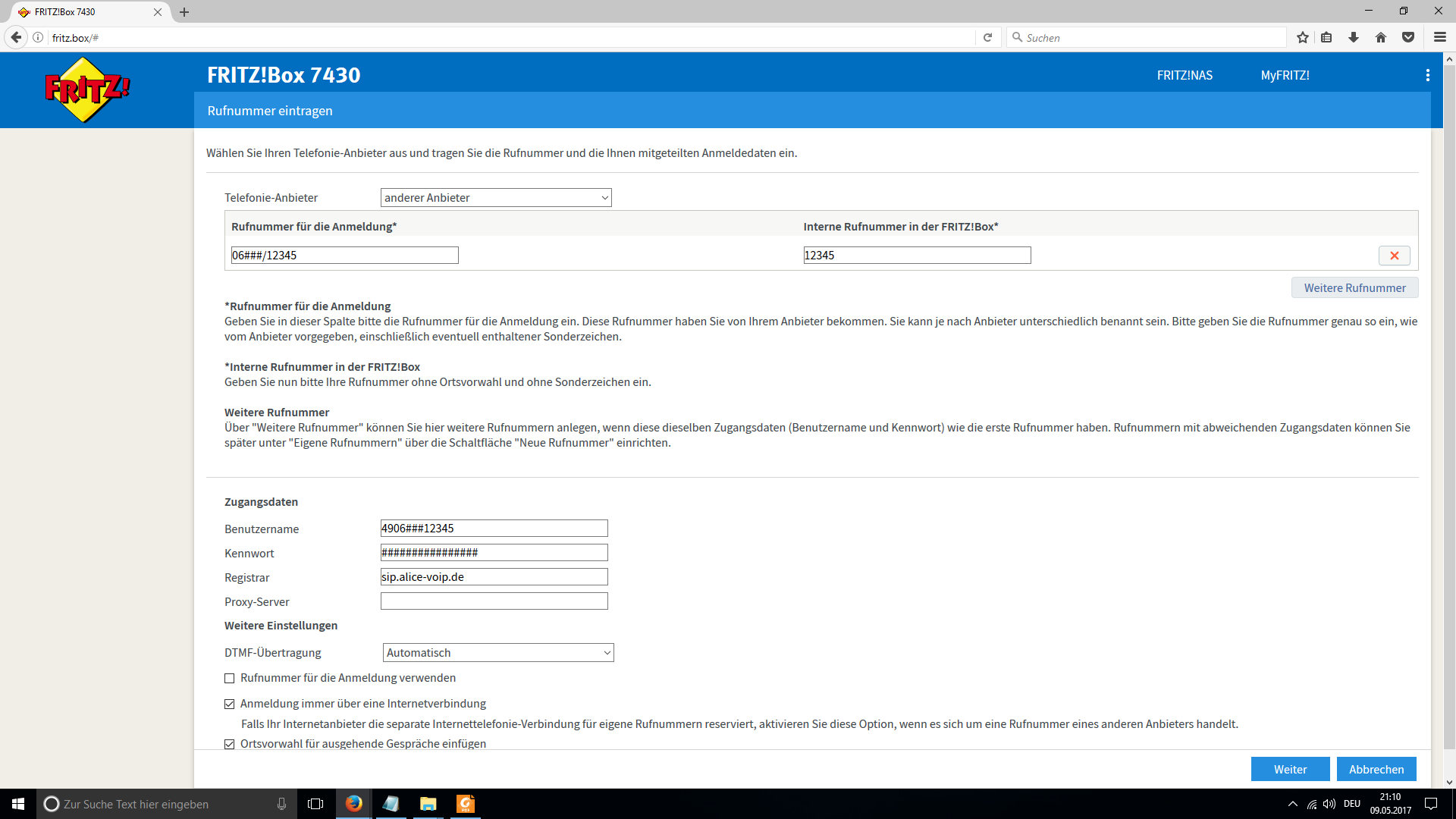This screenshot has height=819, width=1456.
Task: Enable Rufnummer für die Anmeldung verwenden
Action: tap(230, 679)
